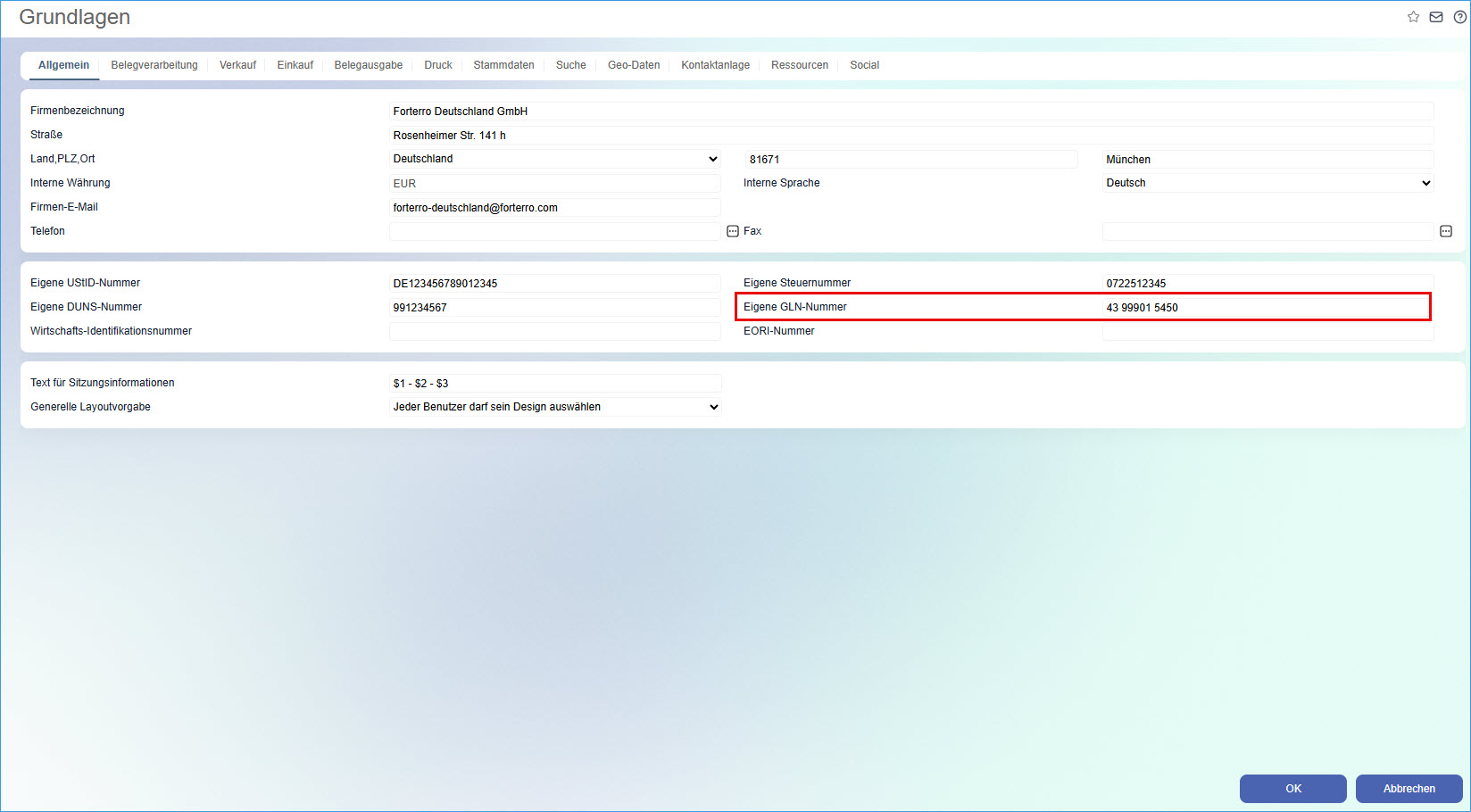
Task: Open the Suche tab
Action: coord(571,65)
